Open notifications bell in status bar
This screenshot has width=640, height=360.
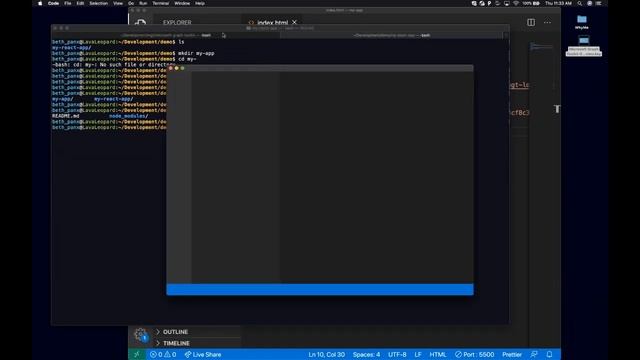click(x=549, y=354)
